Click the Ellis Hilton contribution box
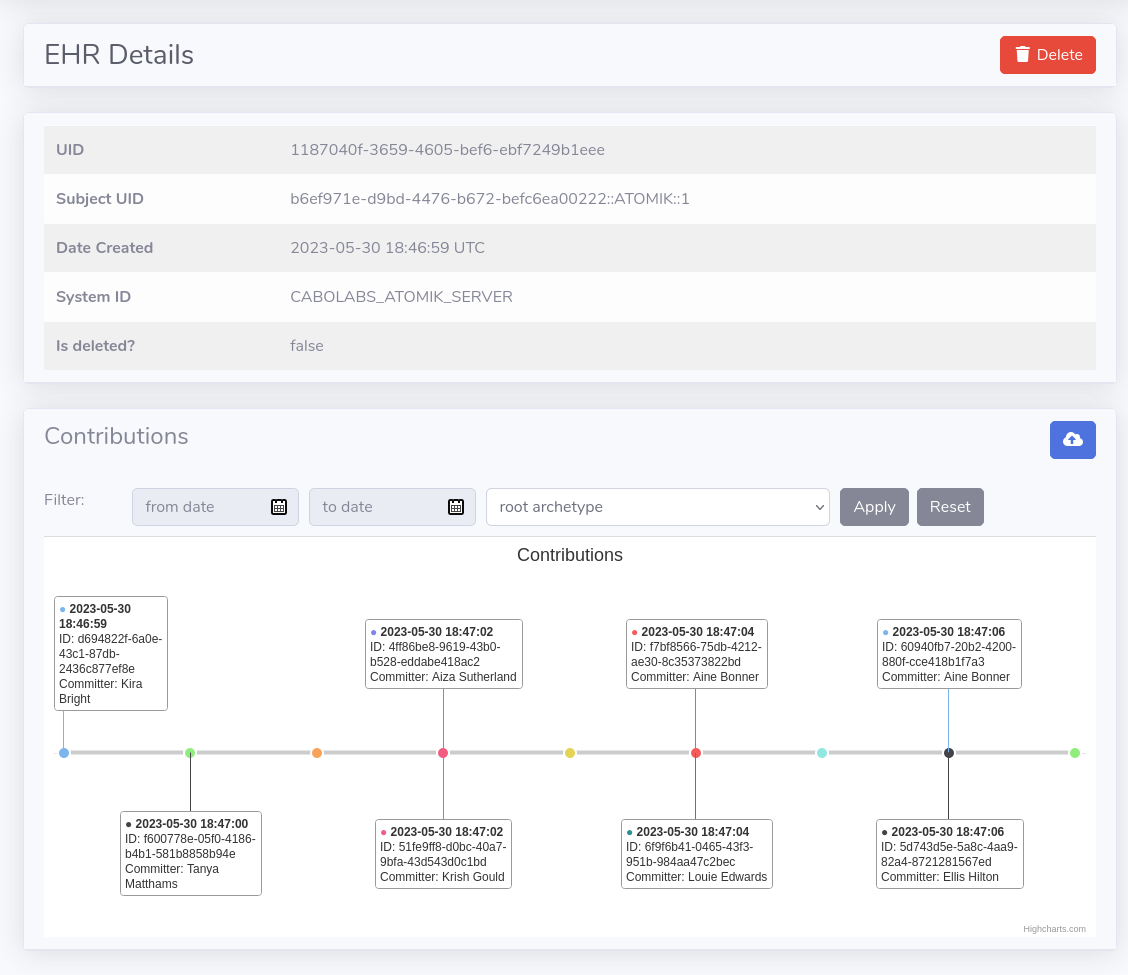This screenshot has height=975, width=1128. click(x=949, y=854)
